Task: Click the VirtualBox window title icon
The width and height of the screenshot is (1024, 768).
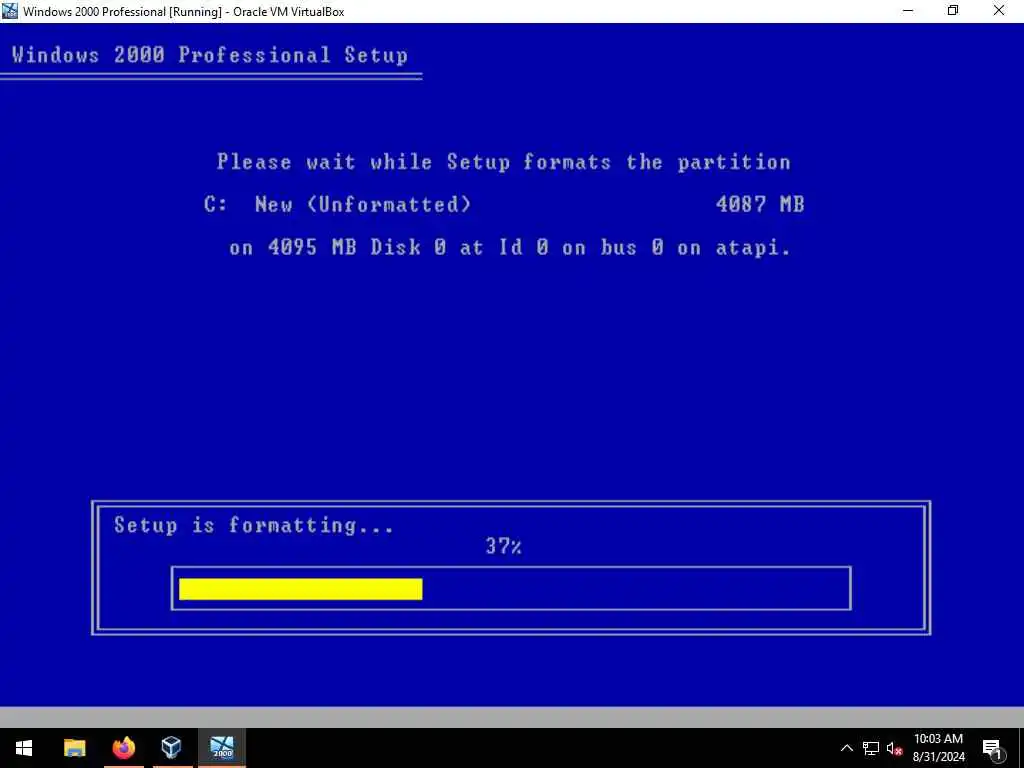Action: tap(10, 11)
